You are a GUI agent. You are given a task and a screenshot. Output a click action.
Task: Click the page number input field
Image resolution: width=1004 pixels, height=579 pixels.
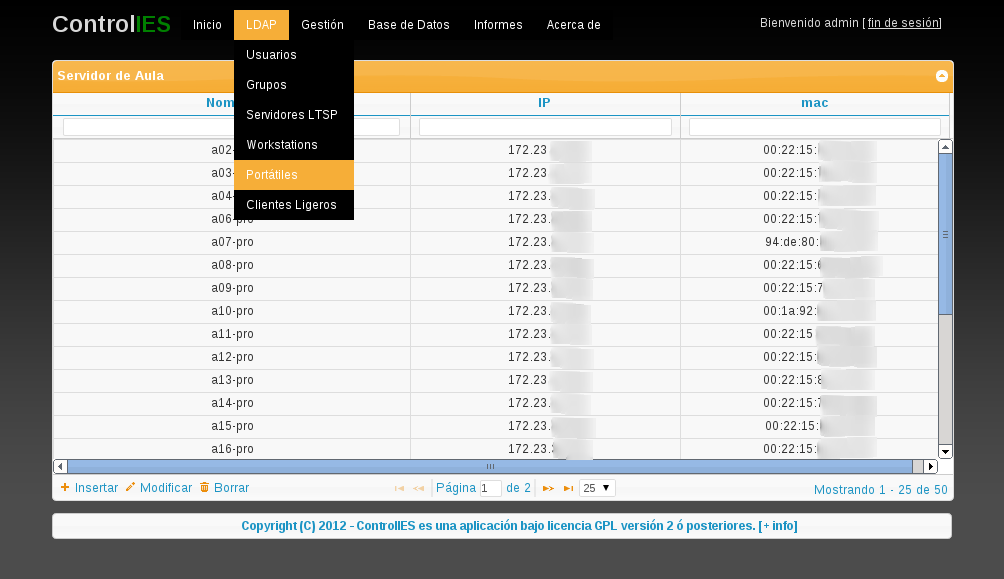pos(490,488)
